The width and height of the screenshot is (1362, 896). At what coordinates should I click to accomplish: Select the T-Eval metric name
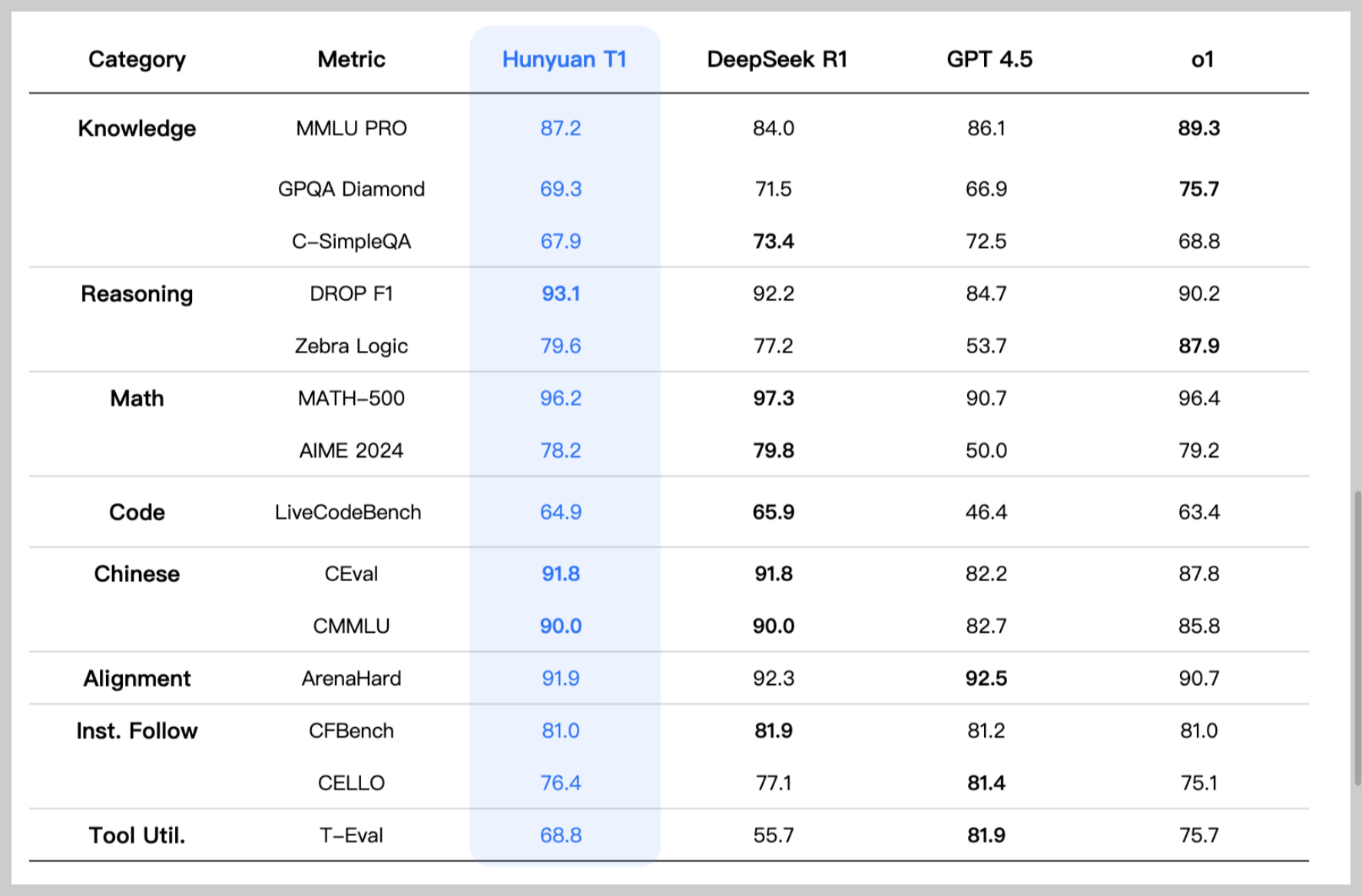[351, 835]
